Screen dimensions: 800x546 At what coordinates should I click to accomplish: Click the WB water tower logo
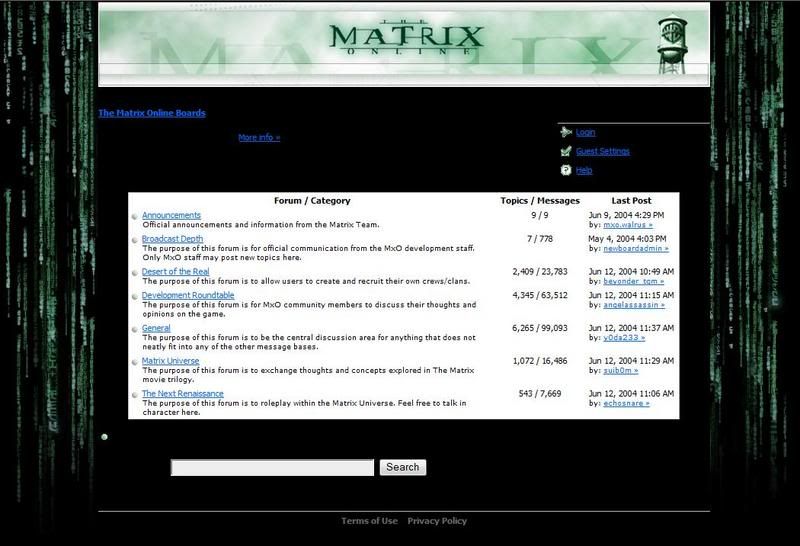pos(672,45)
